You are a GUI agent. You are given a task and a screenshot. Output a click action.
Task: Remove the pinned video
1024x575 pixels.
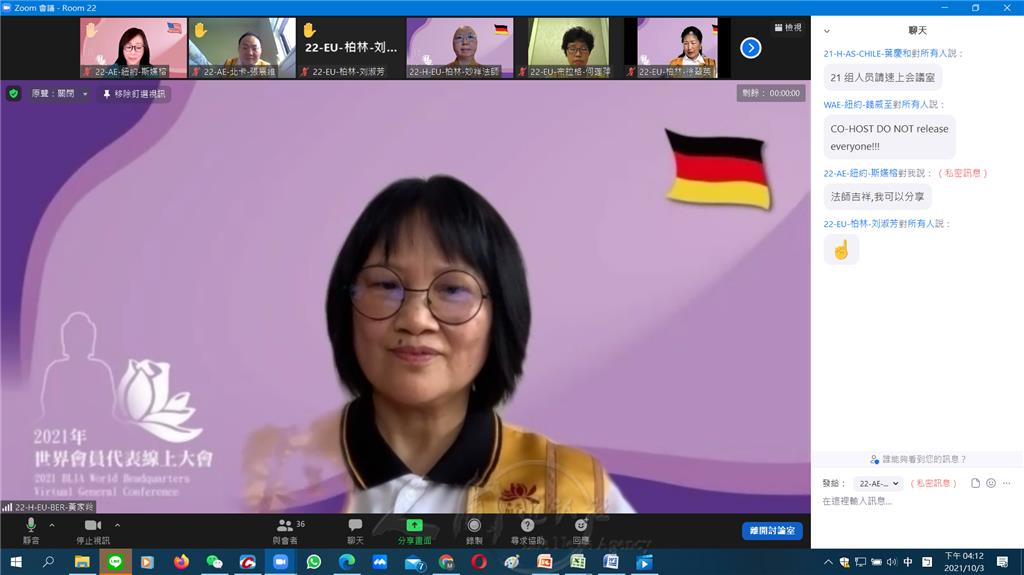pos(135,94)
